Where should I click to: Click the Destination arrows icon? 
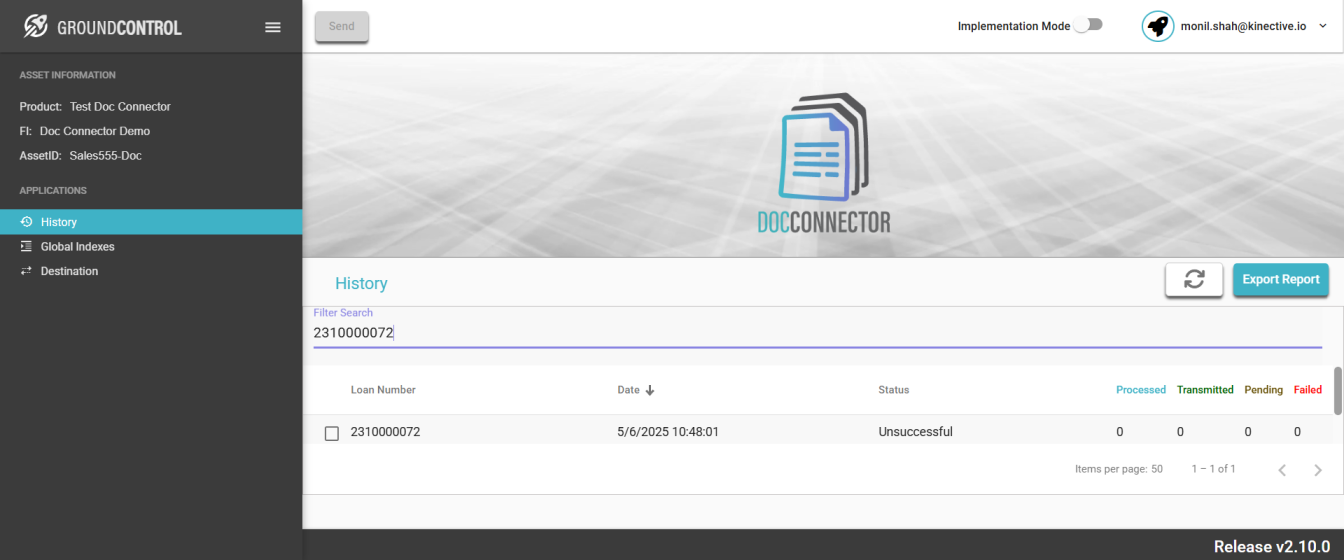[27, 271]
